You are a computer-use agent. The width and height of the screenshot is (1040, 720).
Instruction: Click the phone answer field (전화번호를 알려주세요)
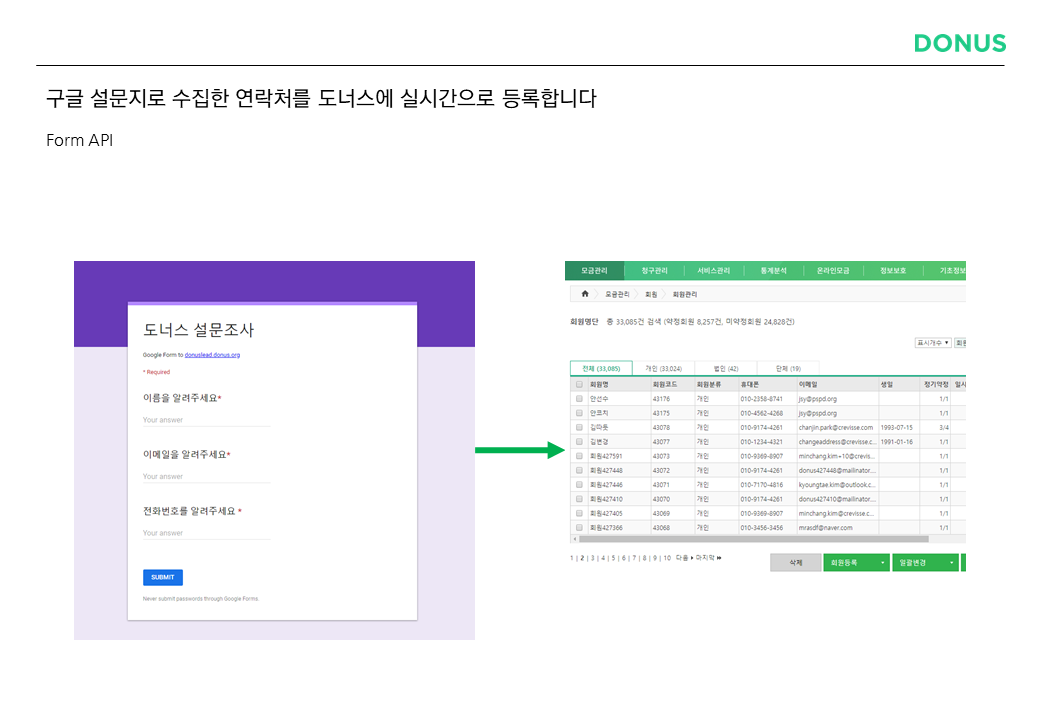(x=206, y=533)
